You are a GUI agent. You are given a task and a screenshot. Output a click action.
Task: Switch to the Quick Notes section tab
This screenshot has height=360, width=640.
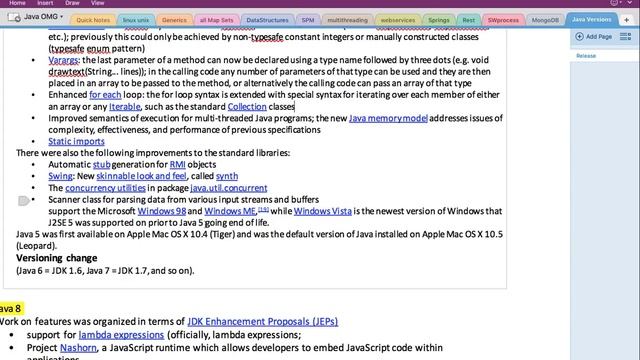click(x=93, y=20)
